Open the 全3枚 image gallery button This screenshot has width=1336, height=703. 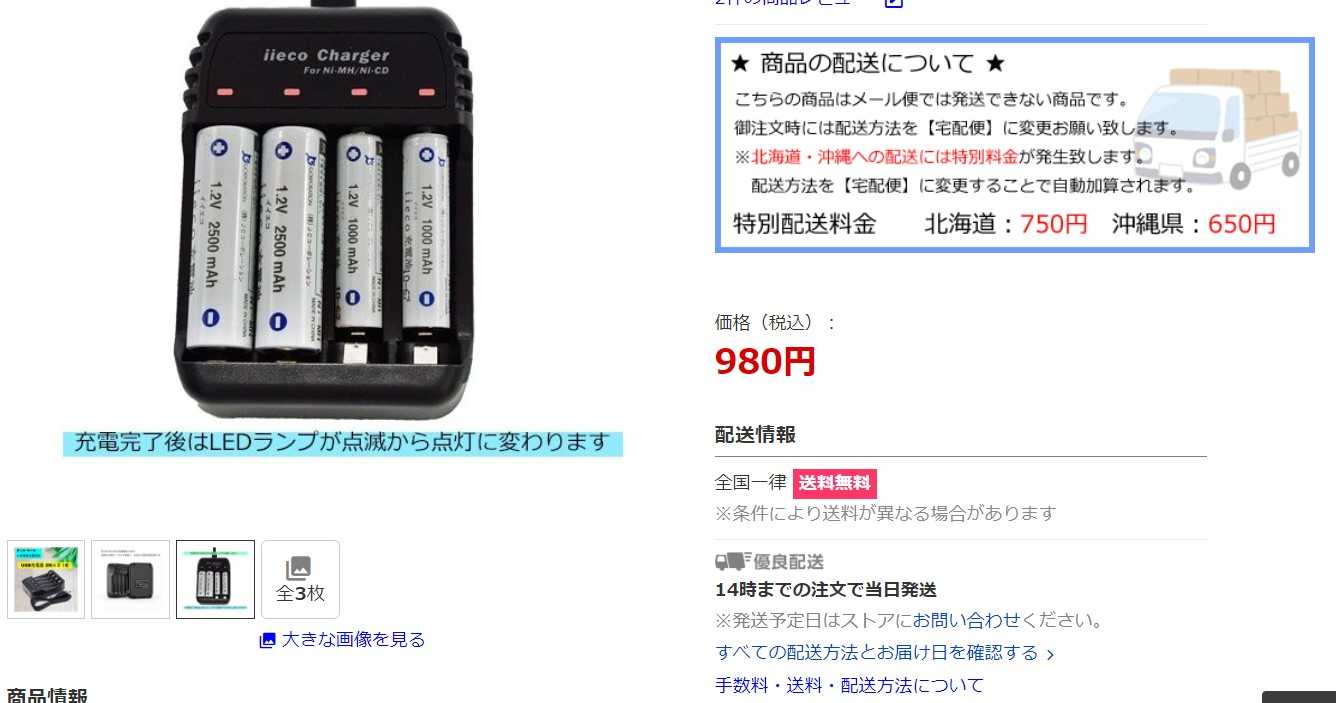click(300, 579)
